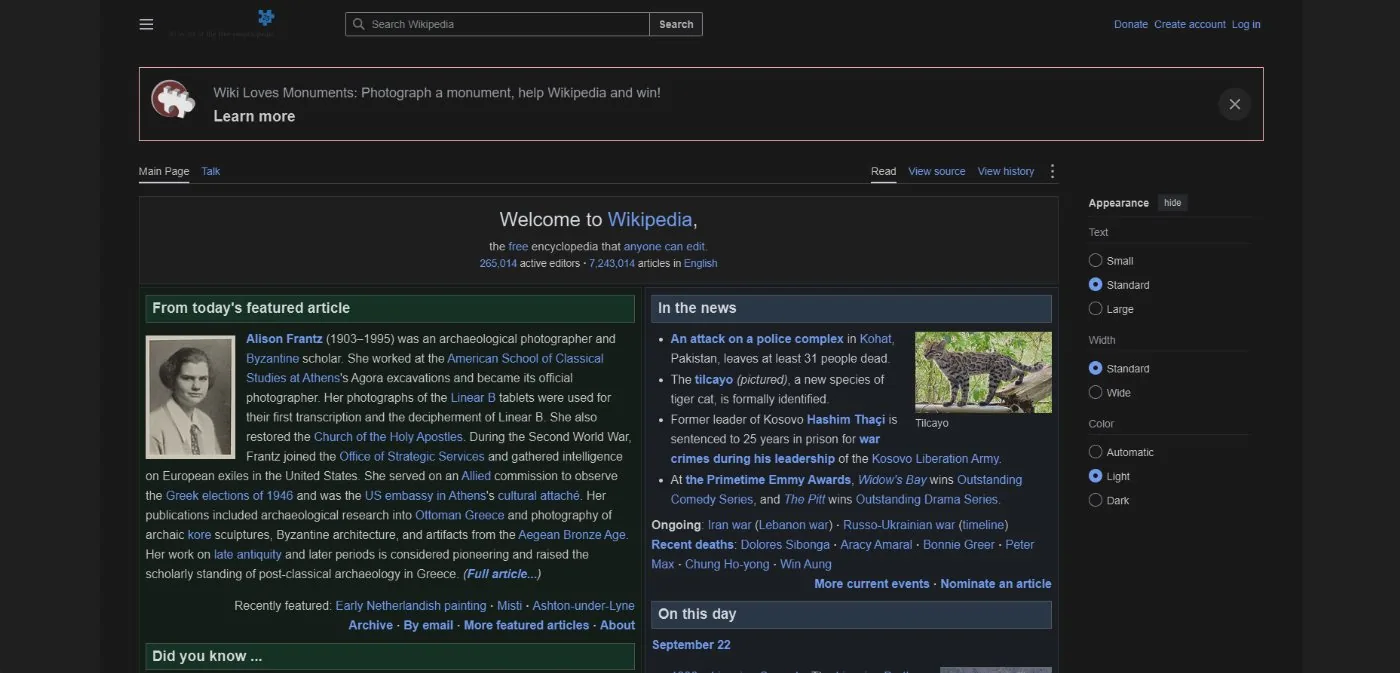Open the View source tab
Screen dimensions: 1400x673
tap(937, 171)
